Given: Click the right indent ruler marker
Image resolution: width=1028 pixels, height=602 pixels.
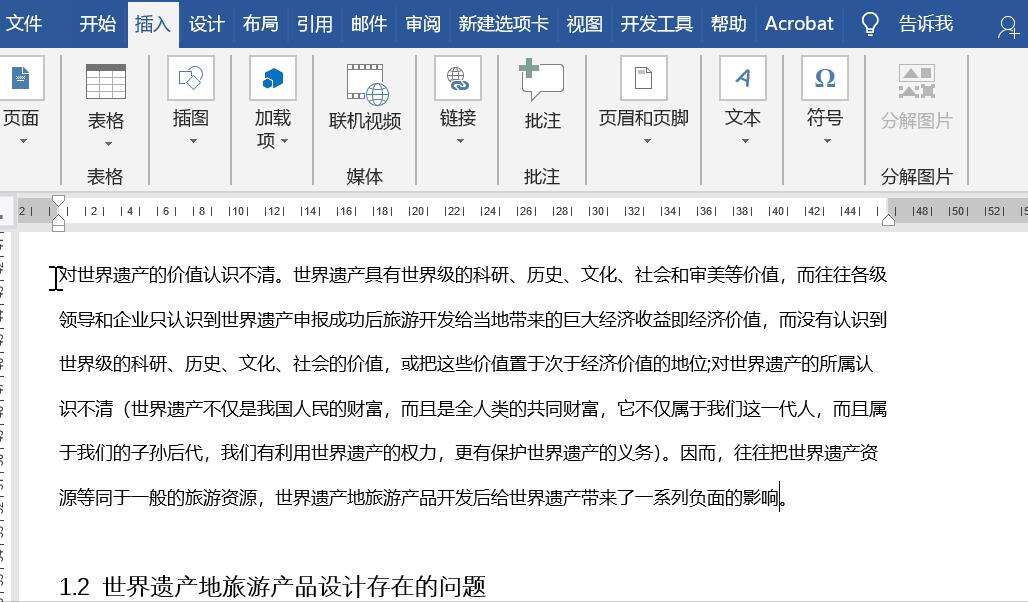Looking at the screenshot, I should [888, 220].
